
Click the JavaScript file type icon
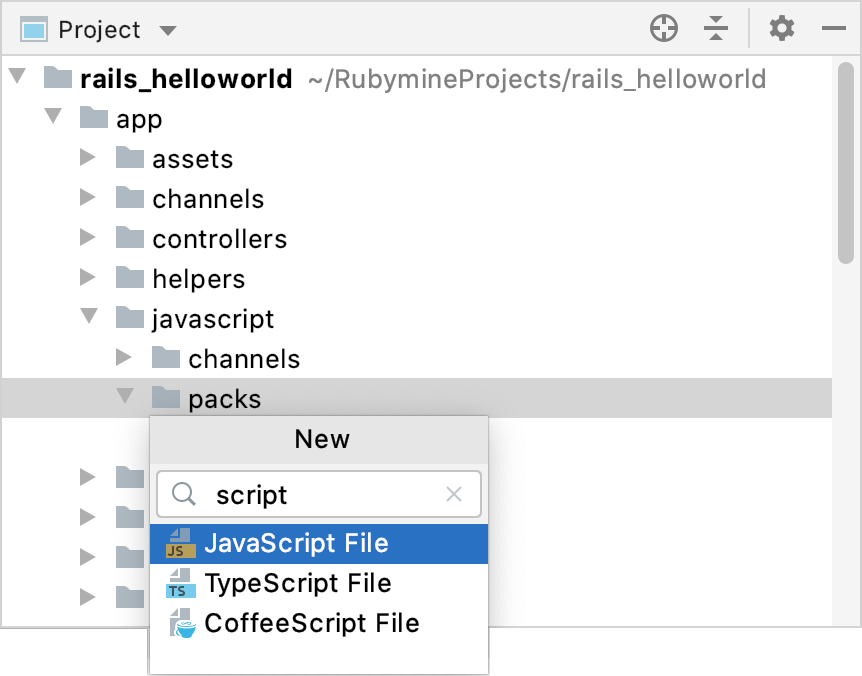[x=182, y=543]
